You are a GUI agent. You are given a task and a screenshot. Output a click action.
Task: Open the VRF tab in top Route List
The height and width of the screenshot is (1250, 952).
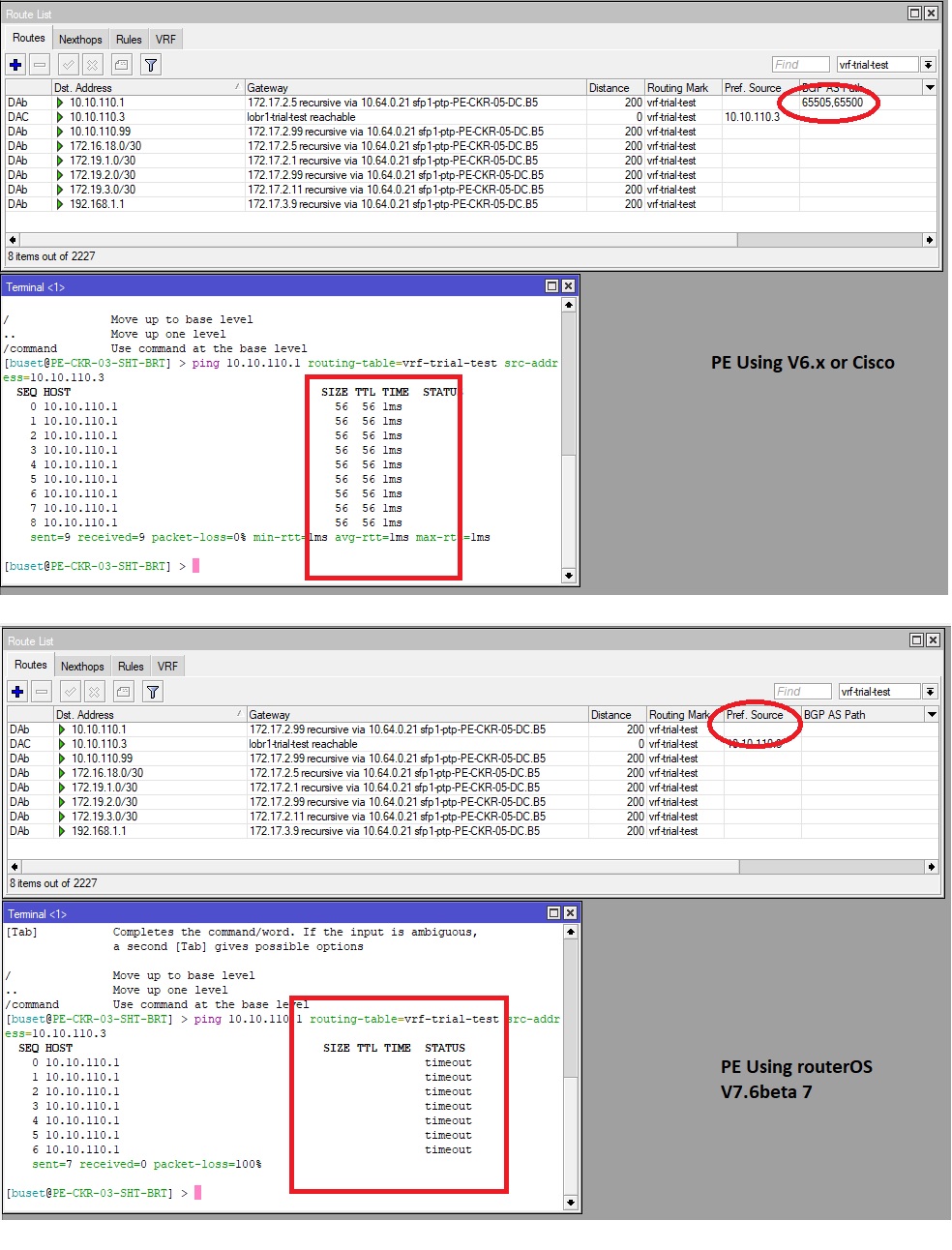pyautogui.click(x=165, y=40)
